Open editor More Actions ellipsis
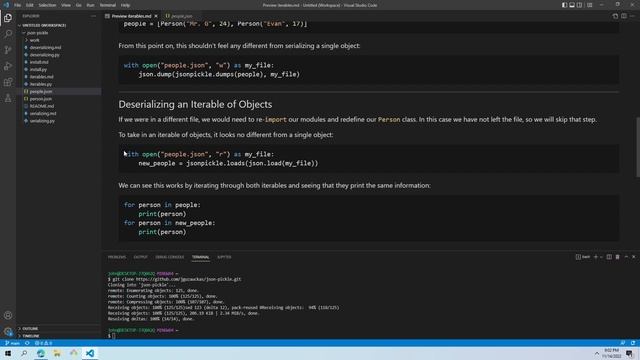Image resolution: width=640 pixels, height=360 pixels. coord(632,16)
